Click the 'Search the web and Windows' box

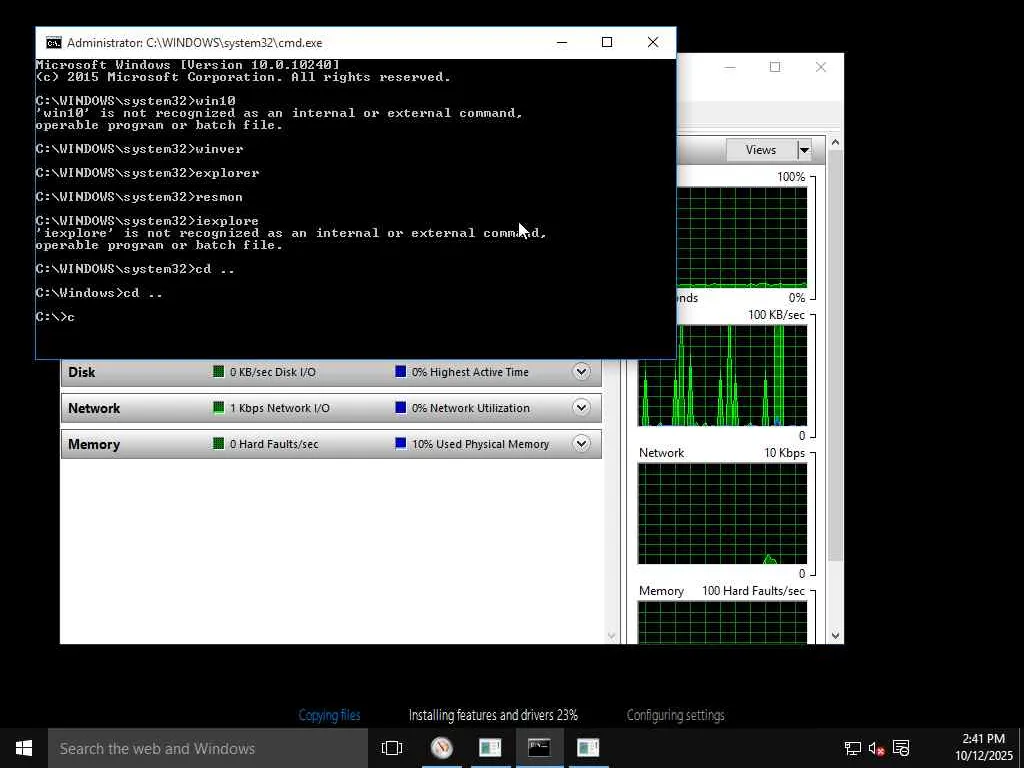[208, 748]
